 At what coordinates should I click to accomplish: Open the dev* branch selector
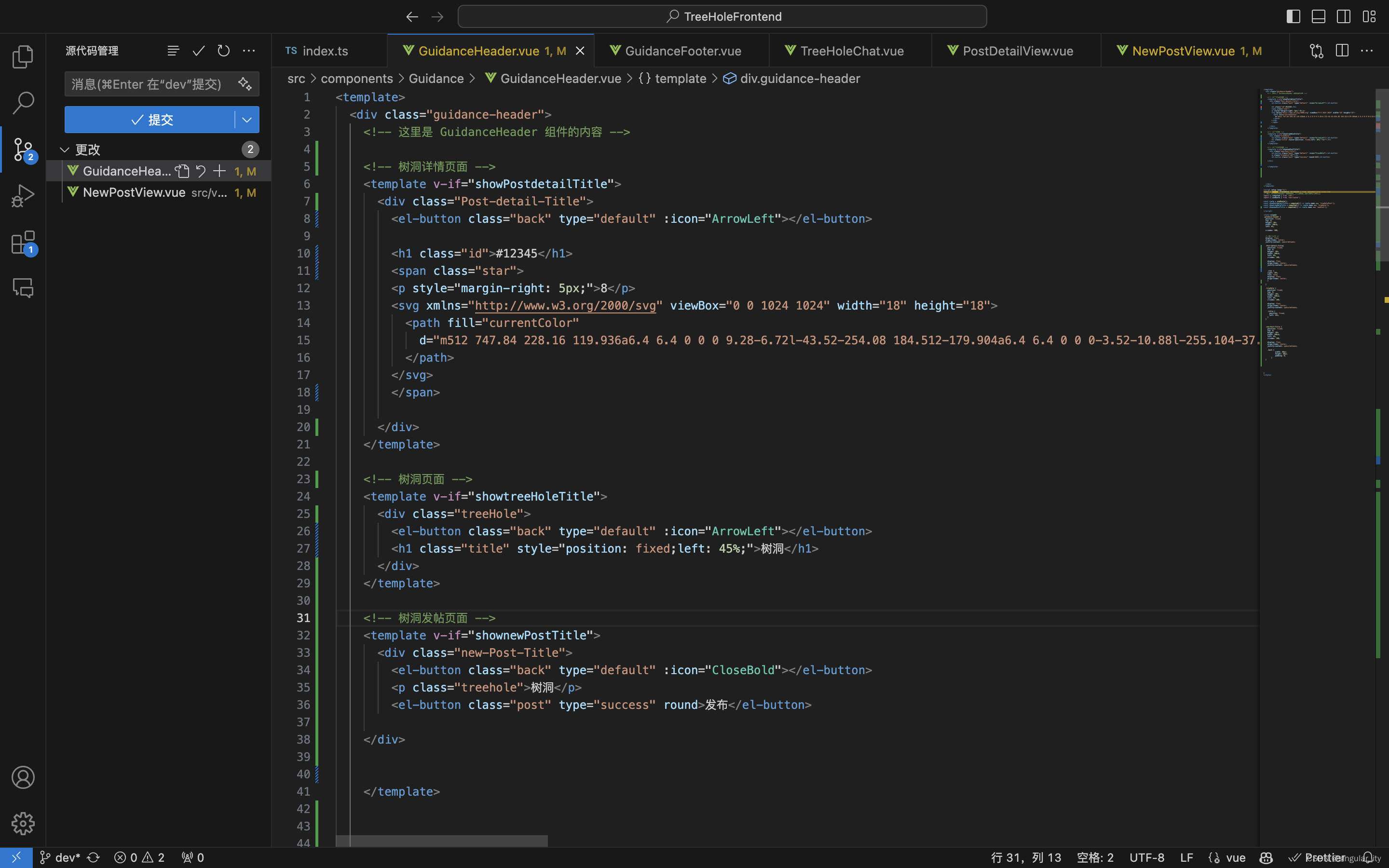point(60,857)
